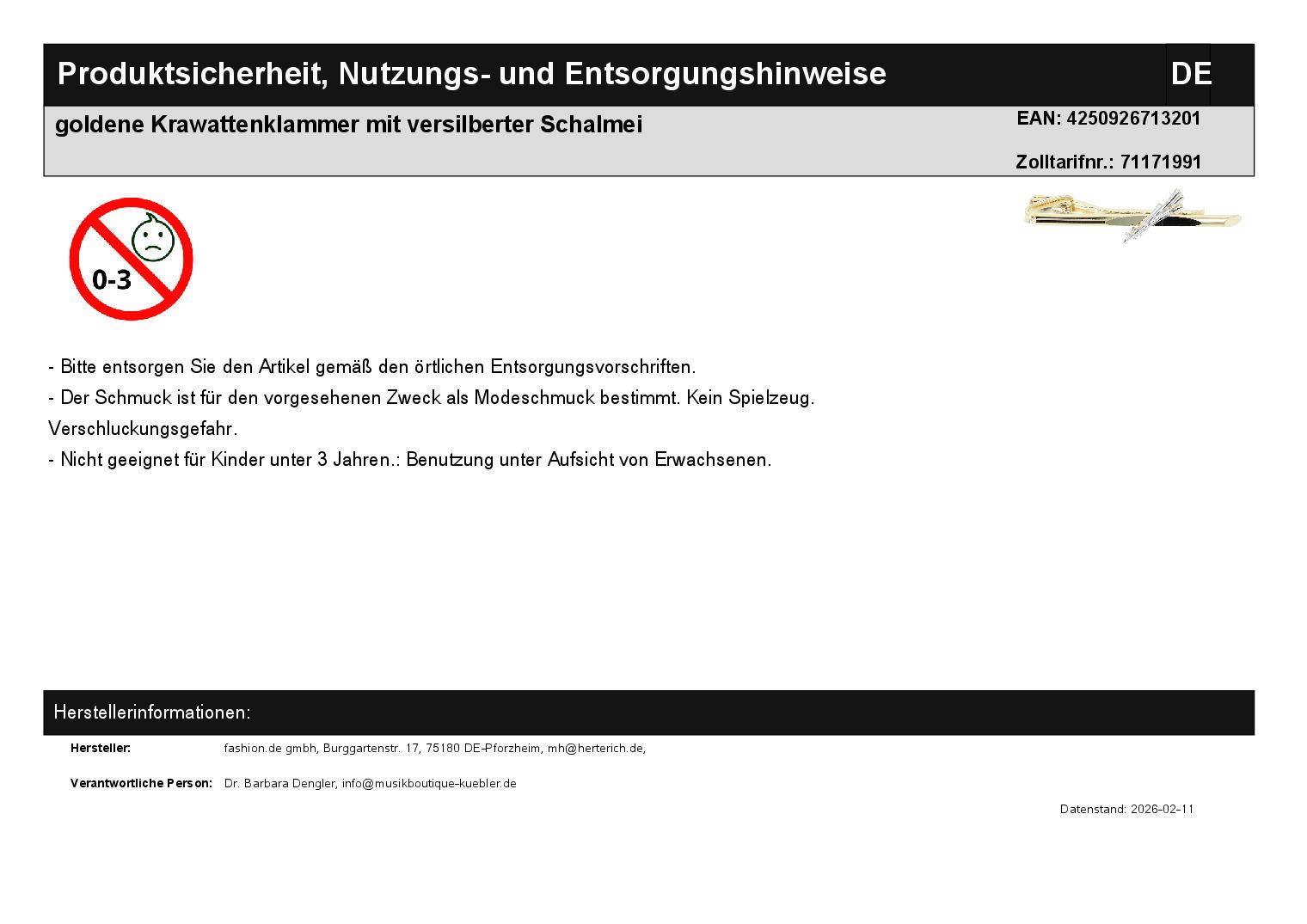Screen dimensions: 1307x924
Task: Click the Zolltarifnr. 71171991 text
Action: click(1108, 162)
